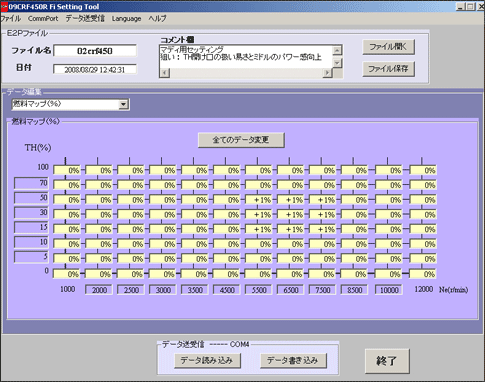
Task: Click the データ読み込み button
Action: [x=207, y=361]
